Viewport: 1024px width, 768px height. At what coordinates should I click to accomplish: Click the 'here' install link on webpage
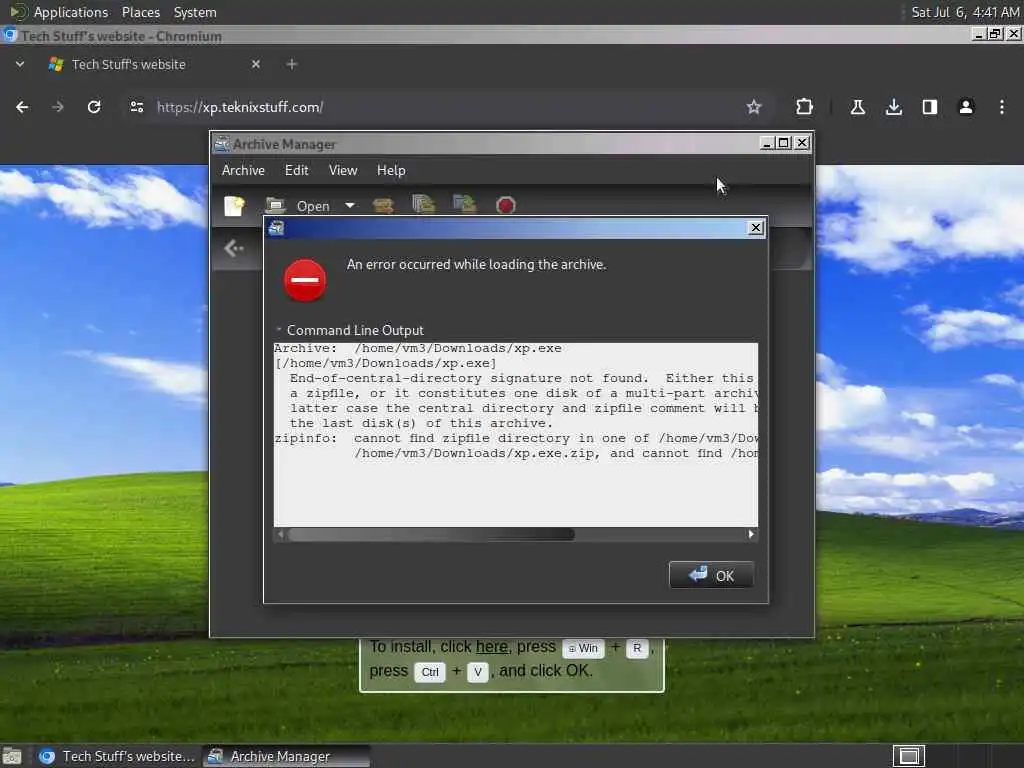coord(492,647)
